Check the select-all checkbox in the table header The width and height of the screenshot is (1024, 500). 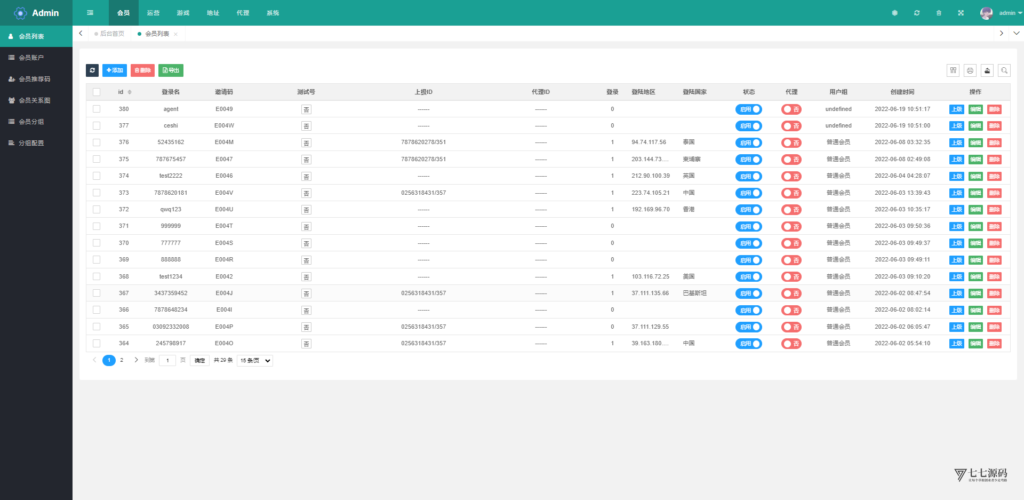[x=96, y=91]
